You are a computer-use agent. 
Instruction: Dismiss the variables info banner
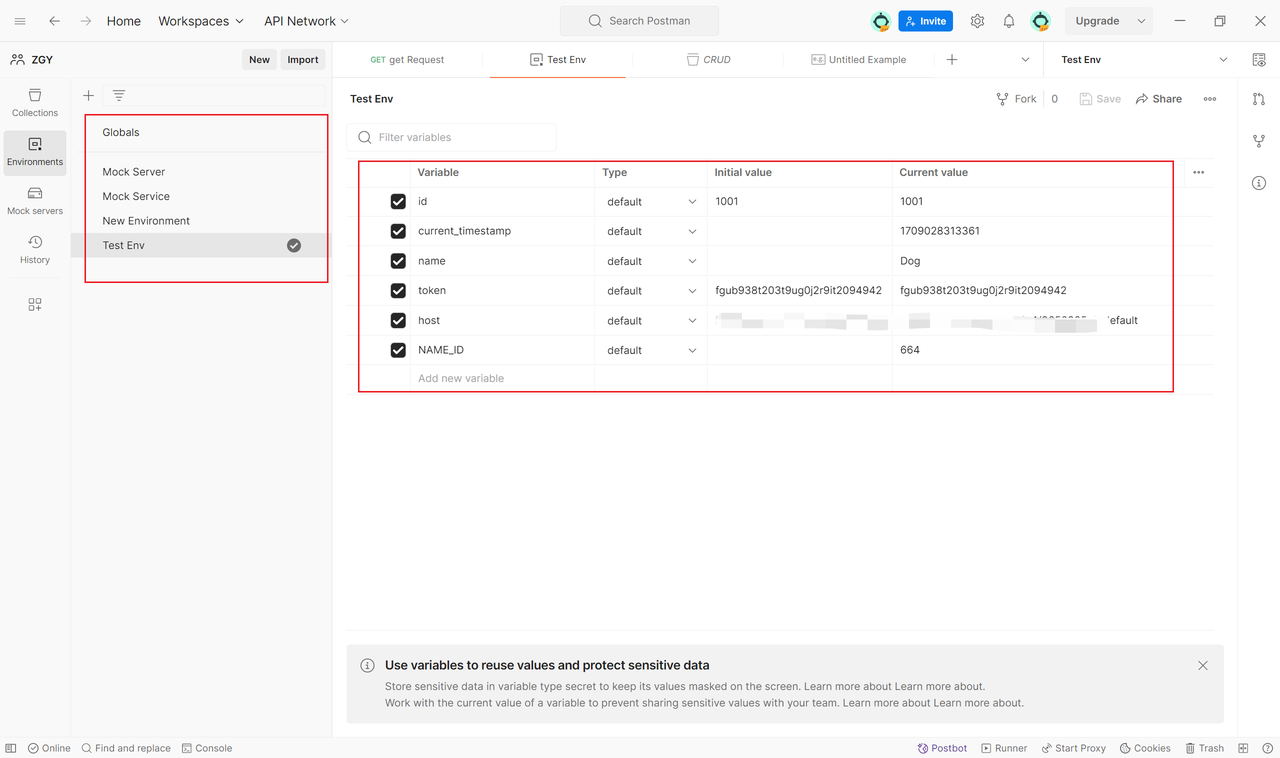1203,665
